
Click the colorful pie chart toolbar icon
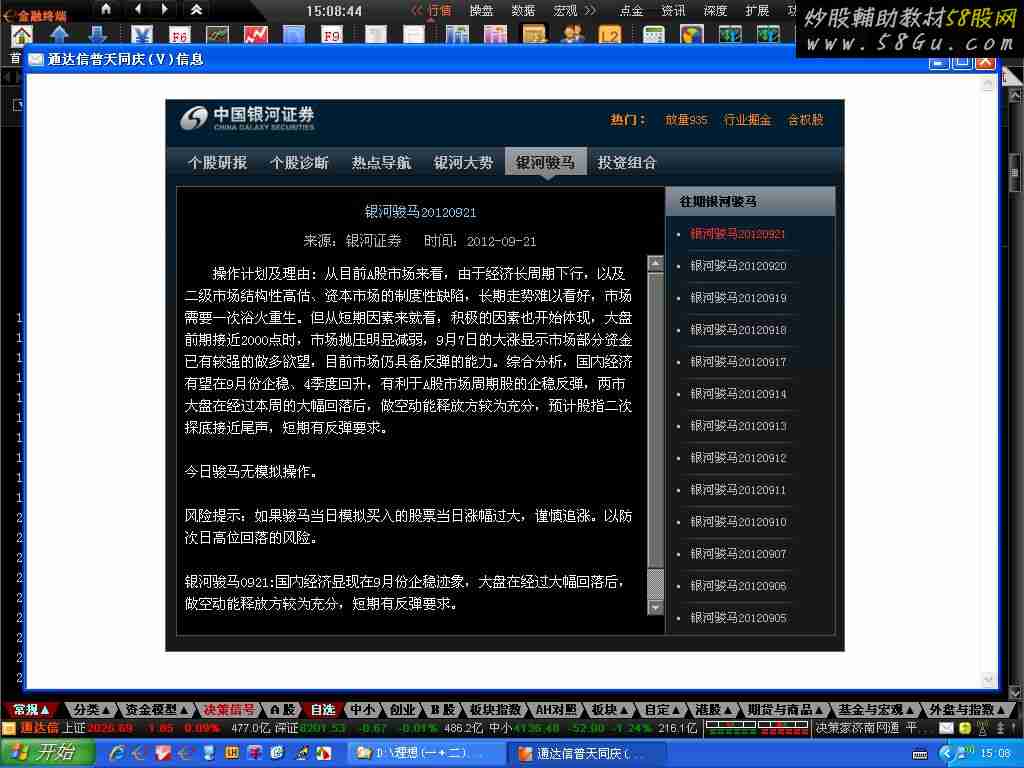point(692,34)
